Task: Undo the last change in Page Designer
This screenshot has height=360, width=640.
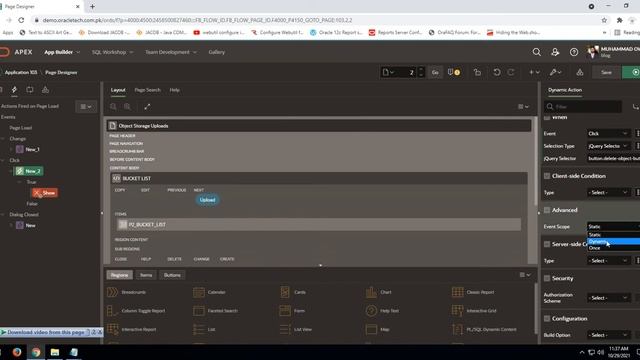Action: click(496, 72)
